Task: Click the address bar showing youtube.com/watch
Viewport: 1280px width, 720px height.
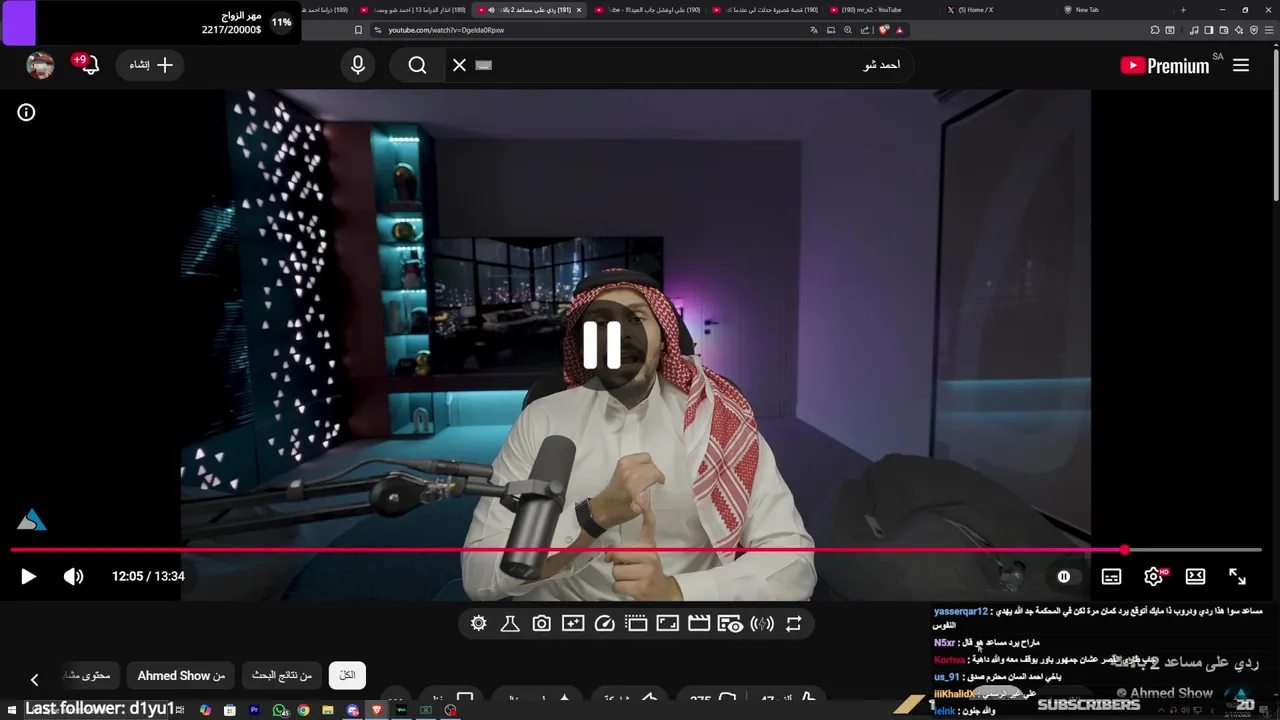Action: pyautogui.click(x=600, y=30)
